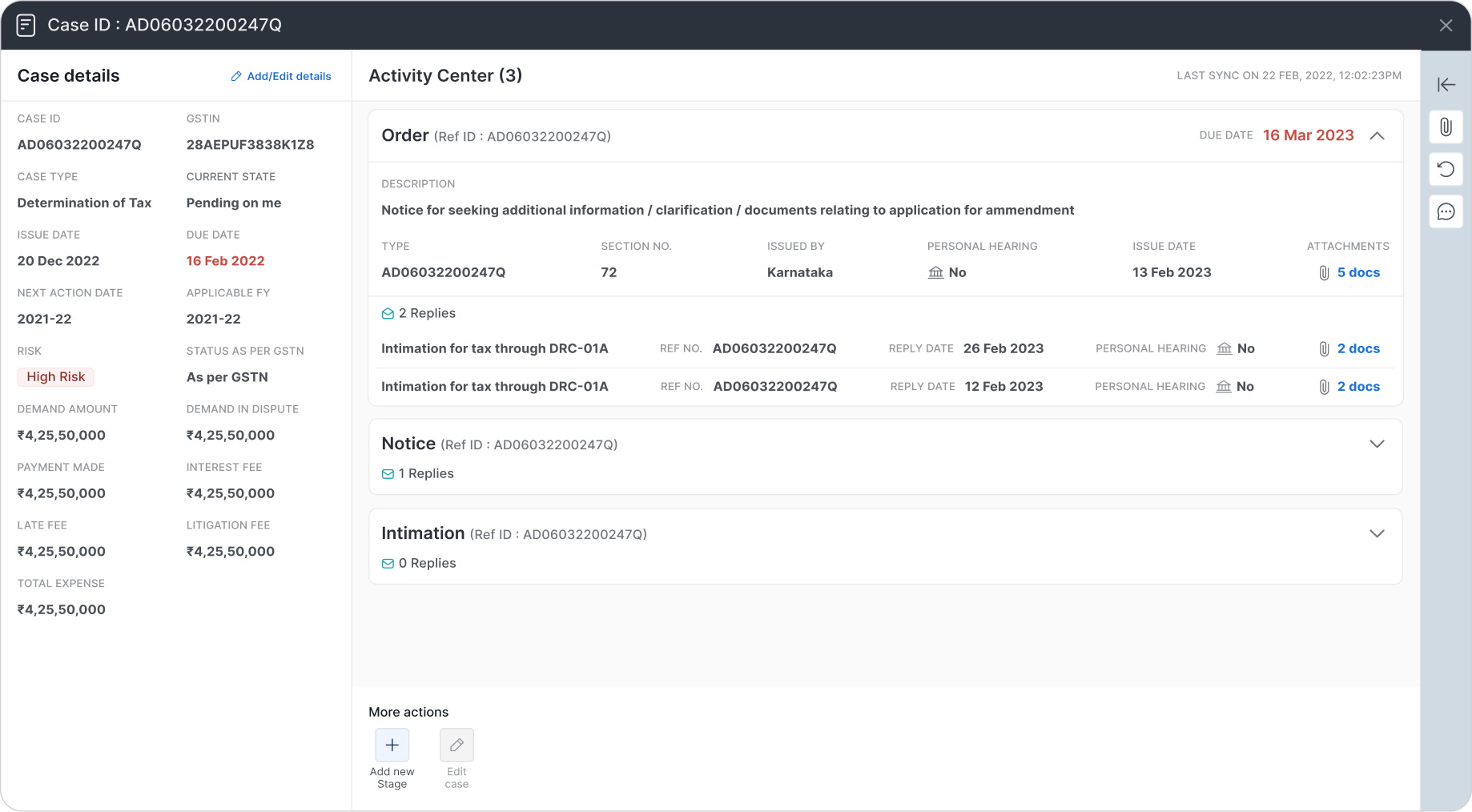1472x812 pixels.
Task: Expand the Notice section
Action: pos(1377,444)
